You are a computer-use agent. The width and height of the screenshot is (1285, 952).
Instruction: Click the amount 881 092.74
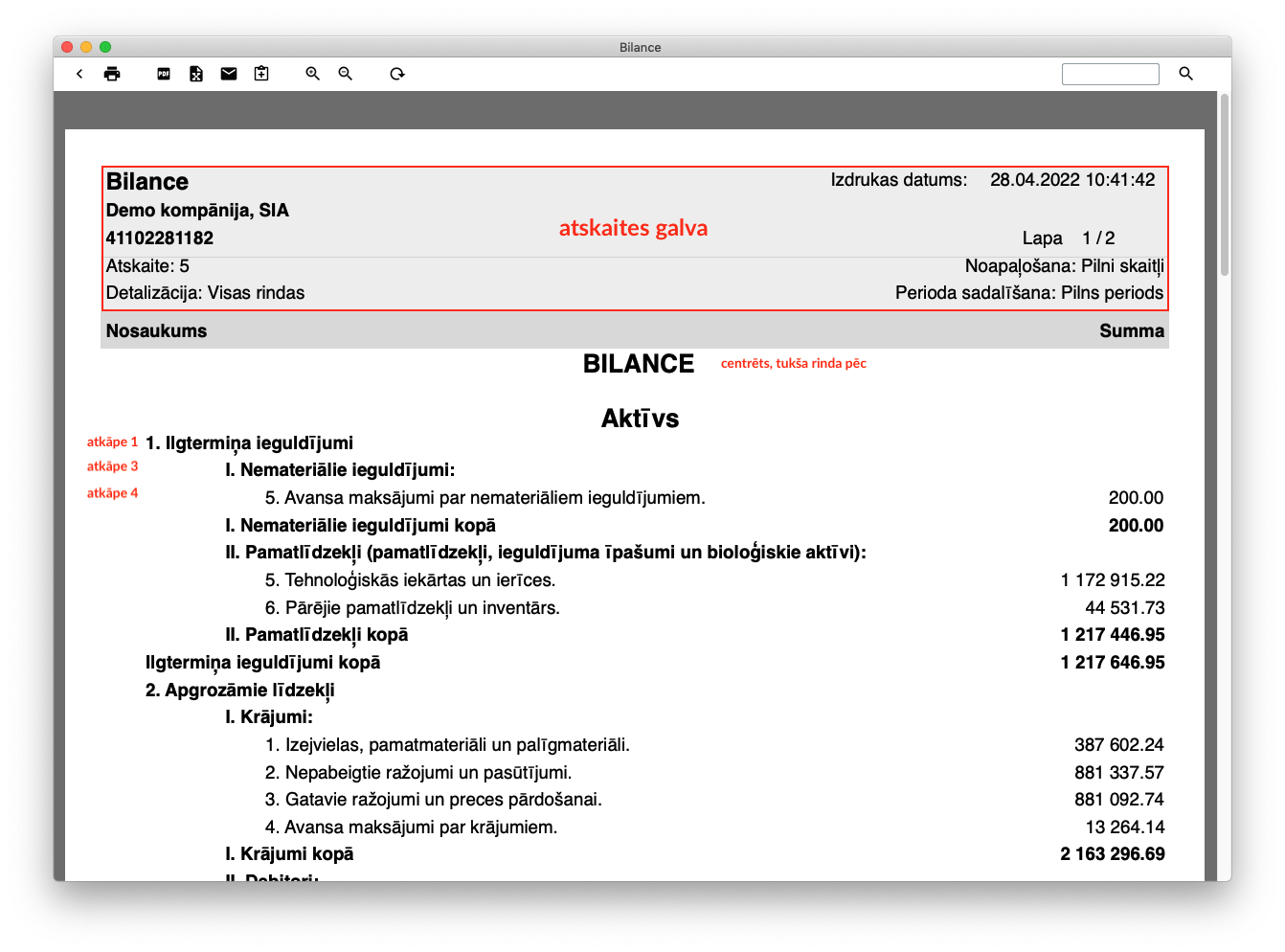click(x=1119, y=800)
